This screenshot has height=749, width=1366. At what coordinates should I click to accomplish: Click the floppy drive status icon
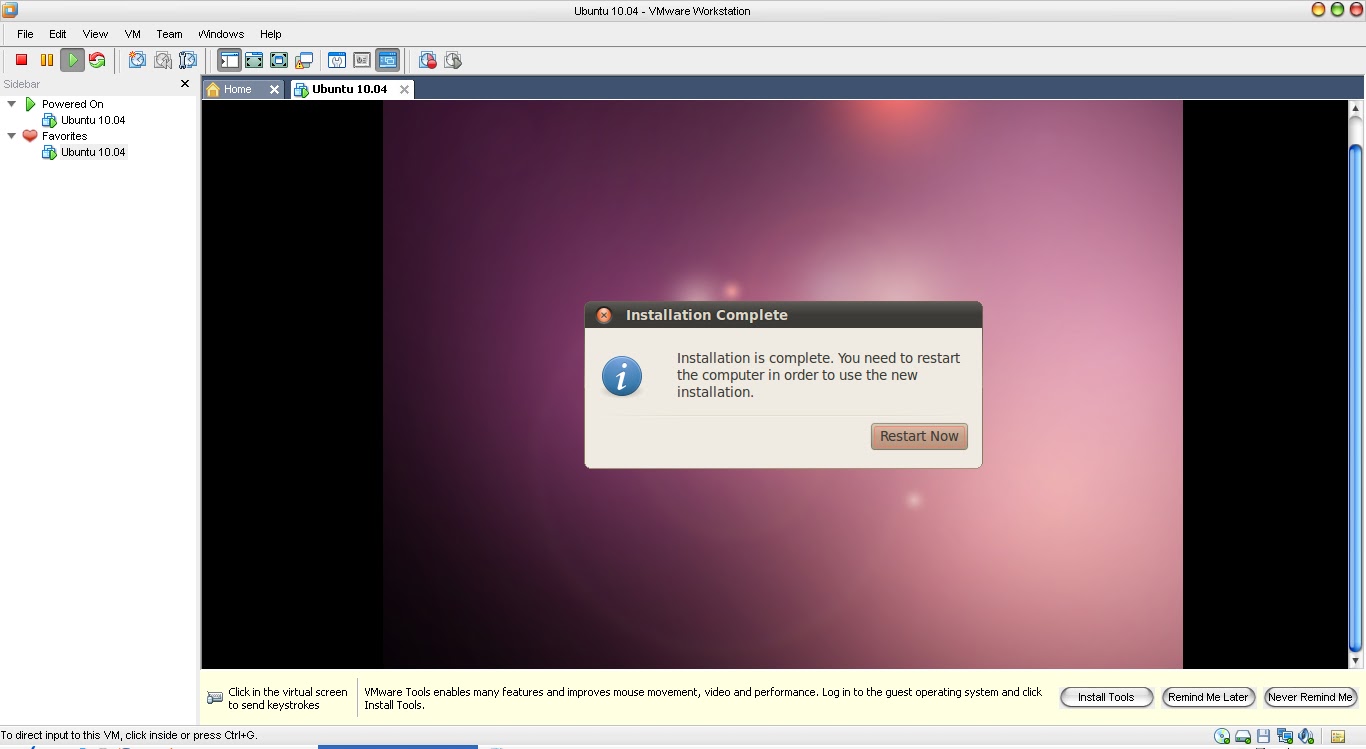pos(1264,737)
